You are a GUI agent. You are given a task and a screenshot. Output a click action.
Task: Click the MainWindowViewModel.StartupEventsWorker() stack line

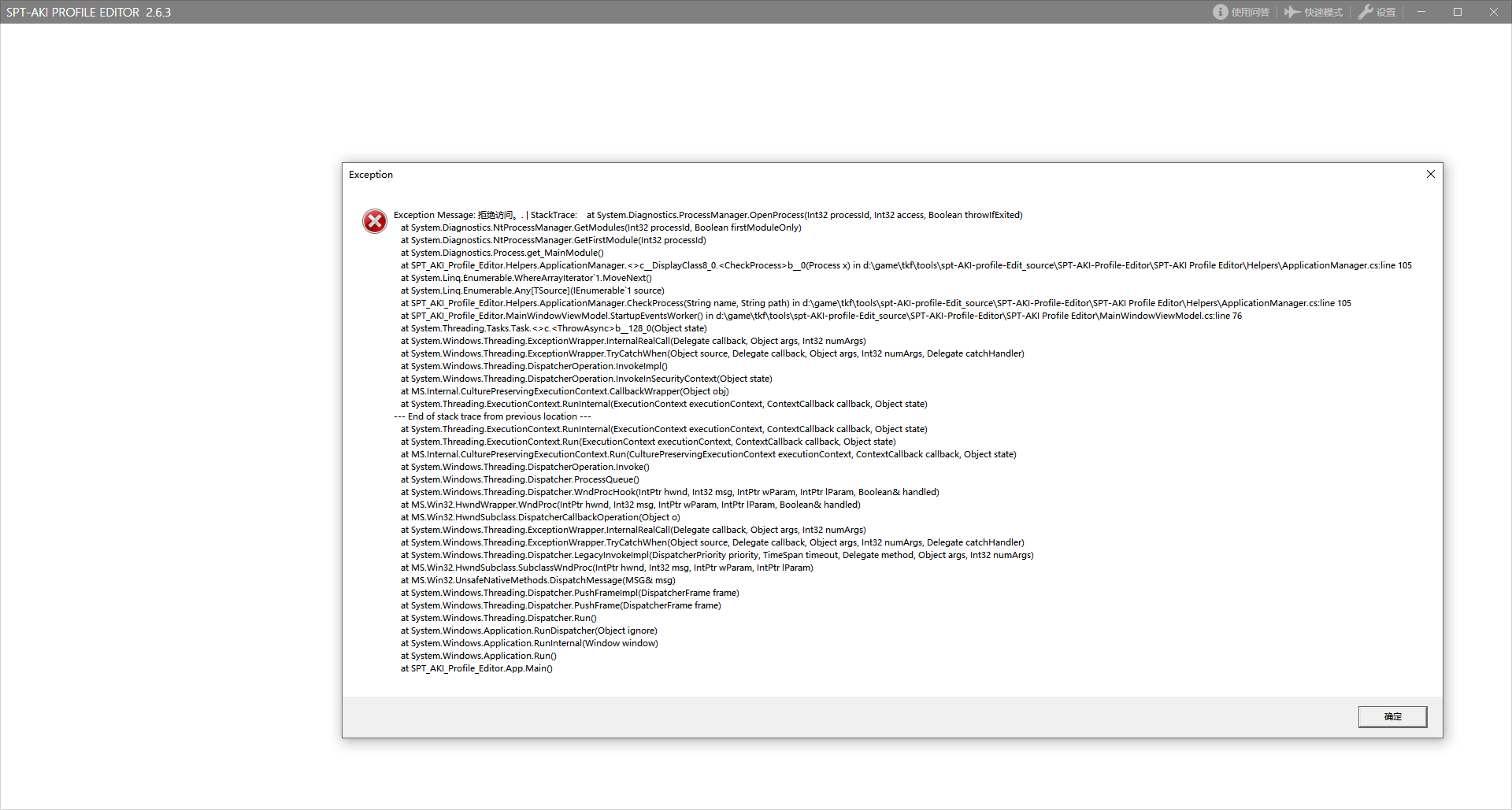pyautogui.click(x=821, y=316)
